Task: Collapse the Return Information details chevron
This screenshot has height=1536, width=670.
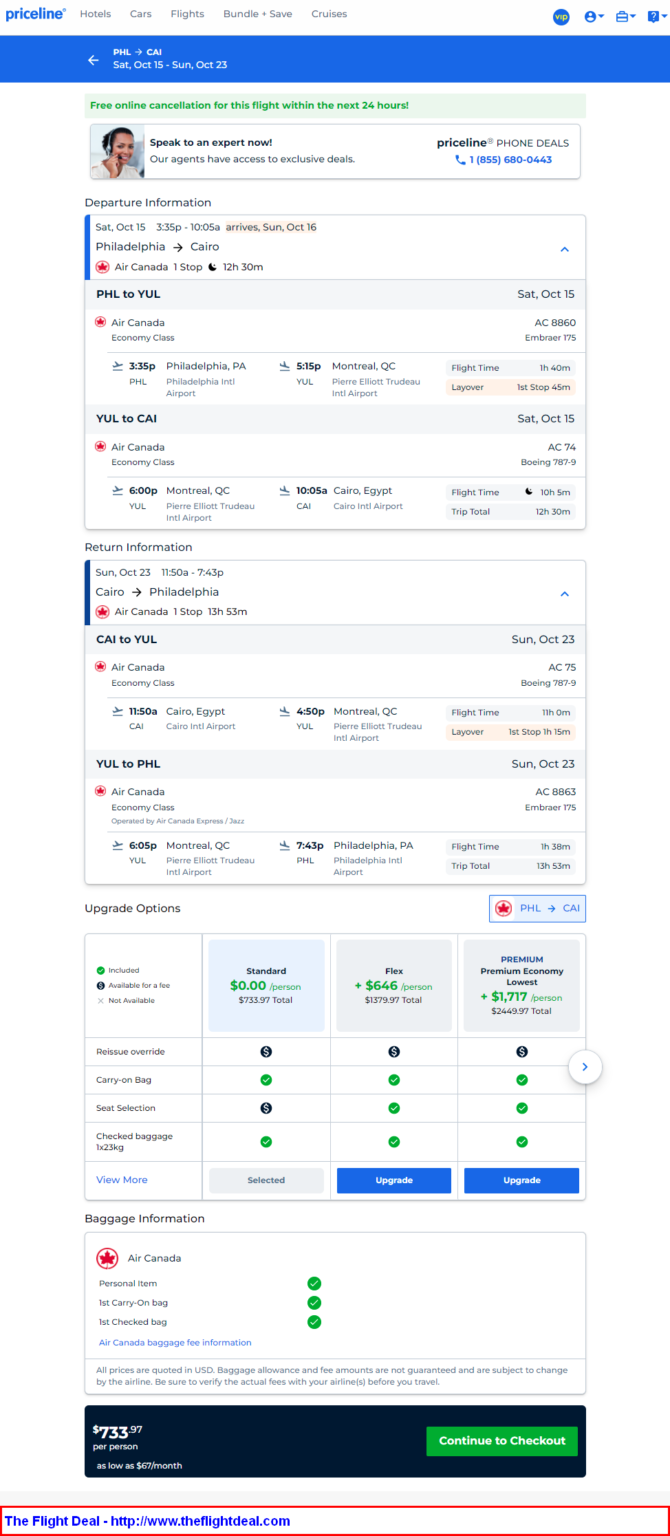Action: (x=564, y=594)
